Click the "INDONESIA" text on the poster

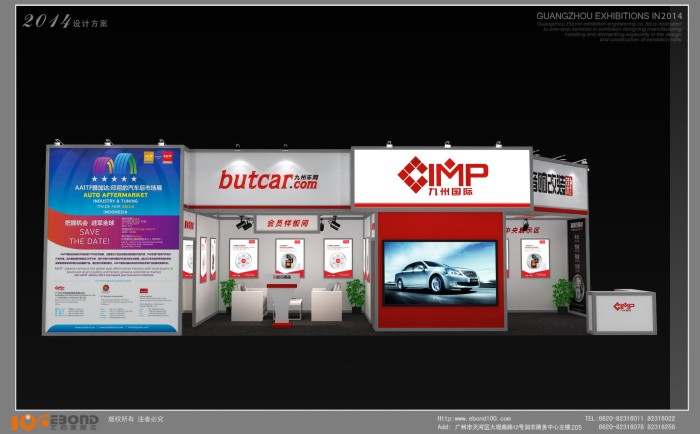click(115, 212)
